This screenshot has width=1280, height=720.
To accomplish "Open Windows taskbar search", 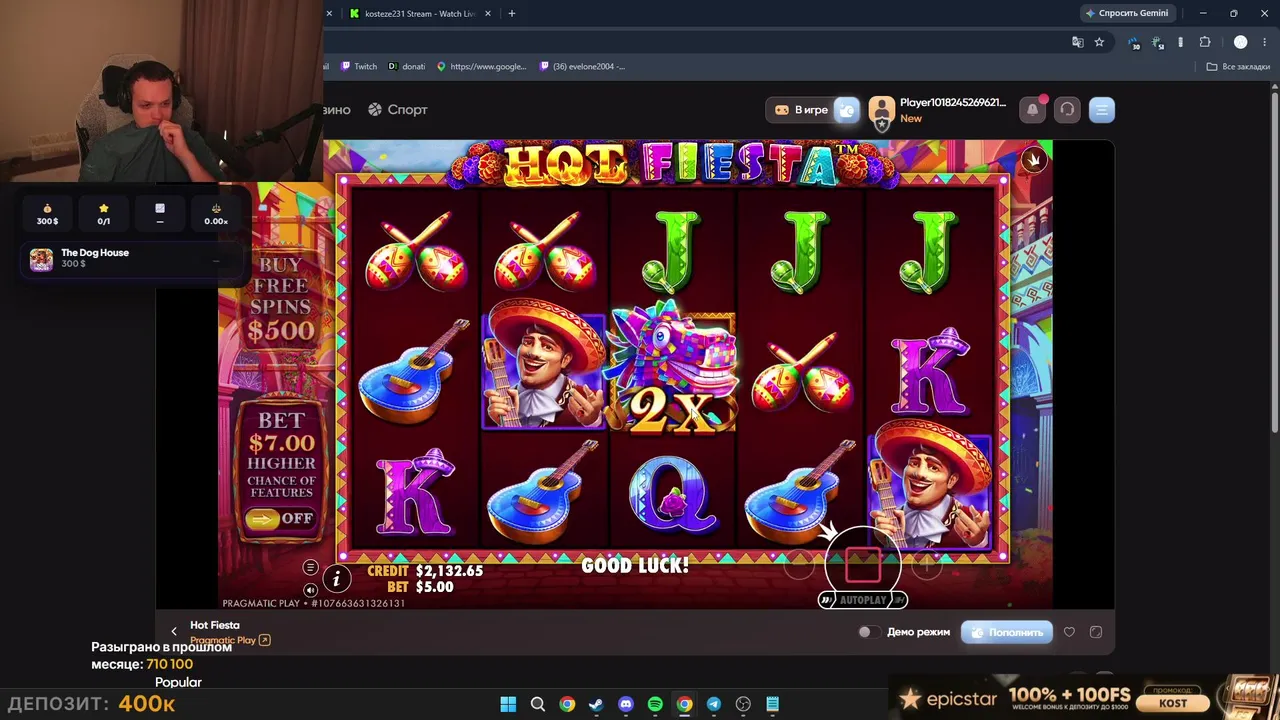I will coord(538,704).
